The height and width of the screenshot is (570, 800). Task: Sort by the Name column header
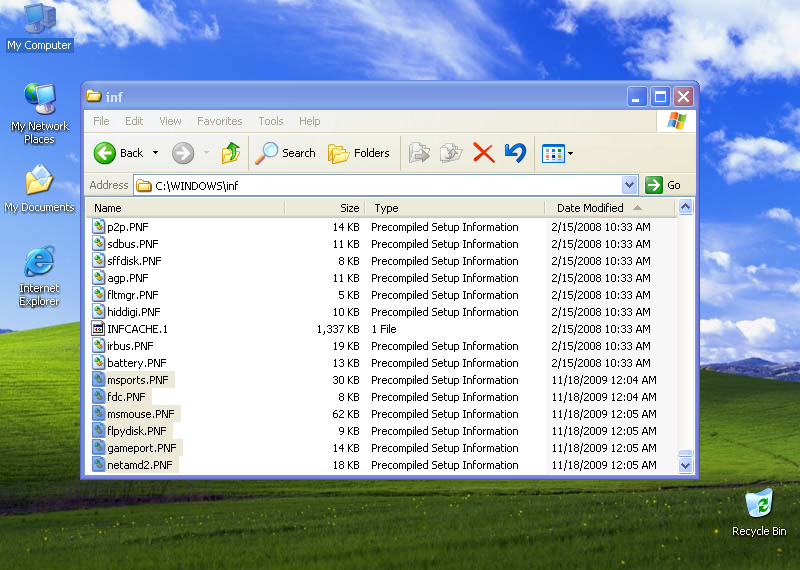(x=185, y=208)
